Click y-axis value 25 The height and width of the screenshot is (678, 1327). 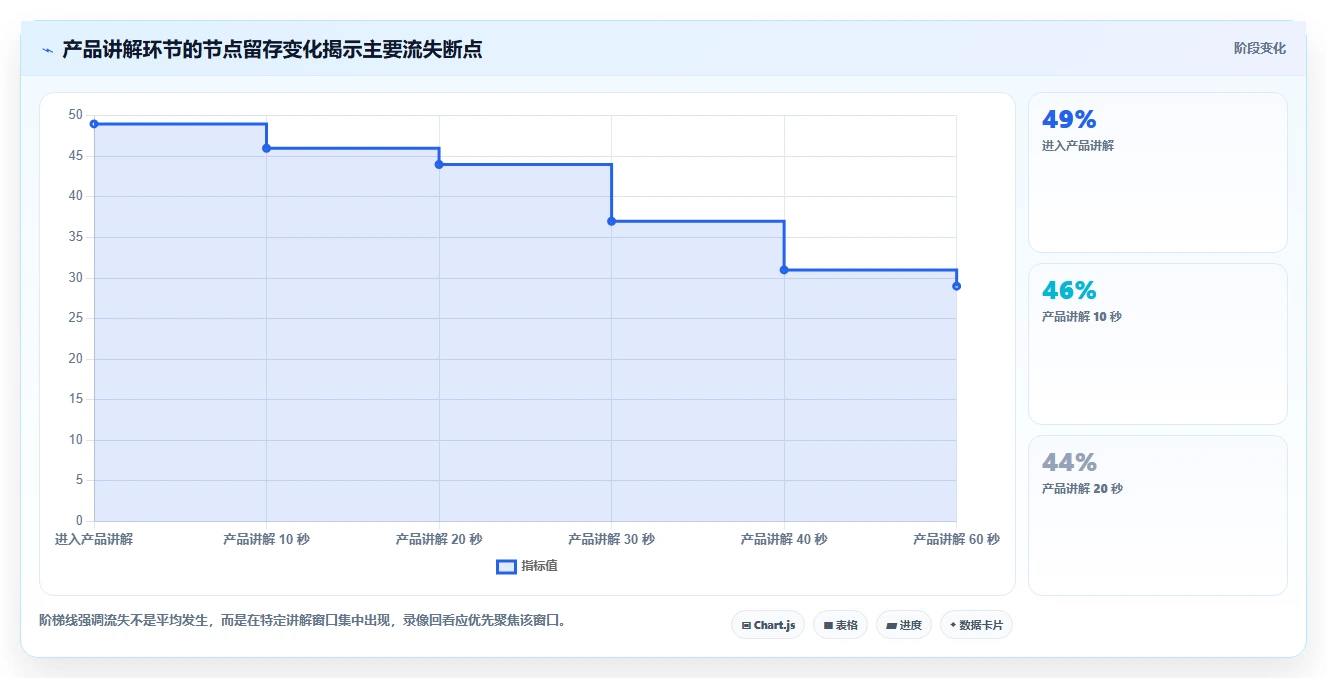76,318
